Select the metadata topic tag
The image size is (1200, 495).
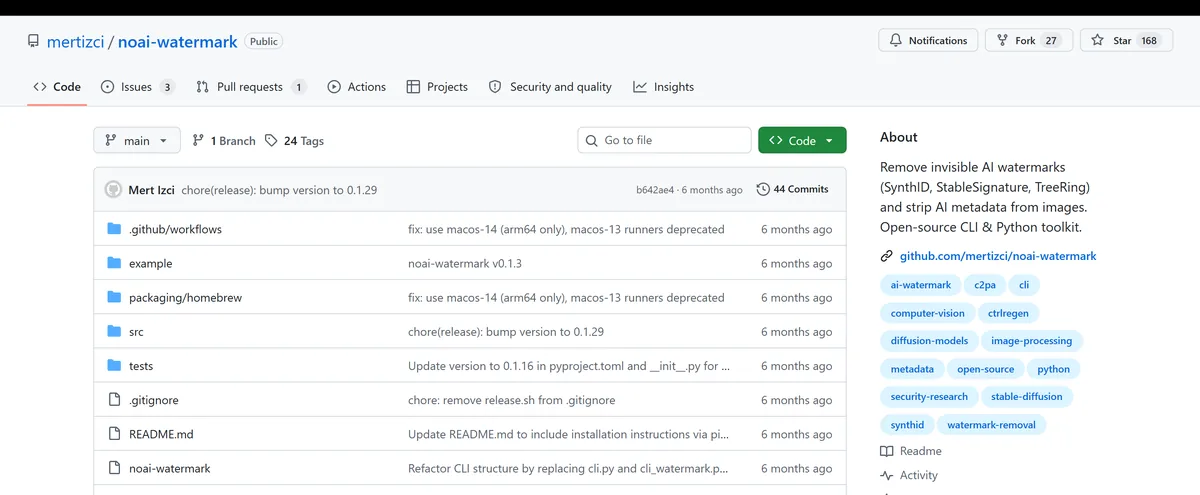[912, 369]
